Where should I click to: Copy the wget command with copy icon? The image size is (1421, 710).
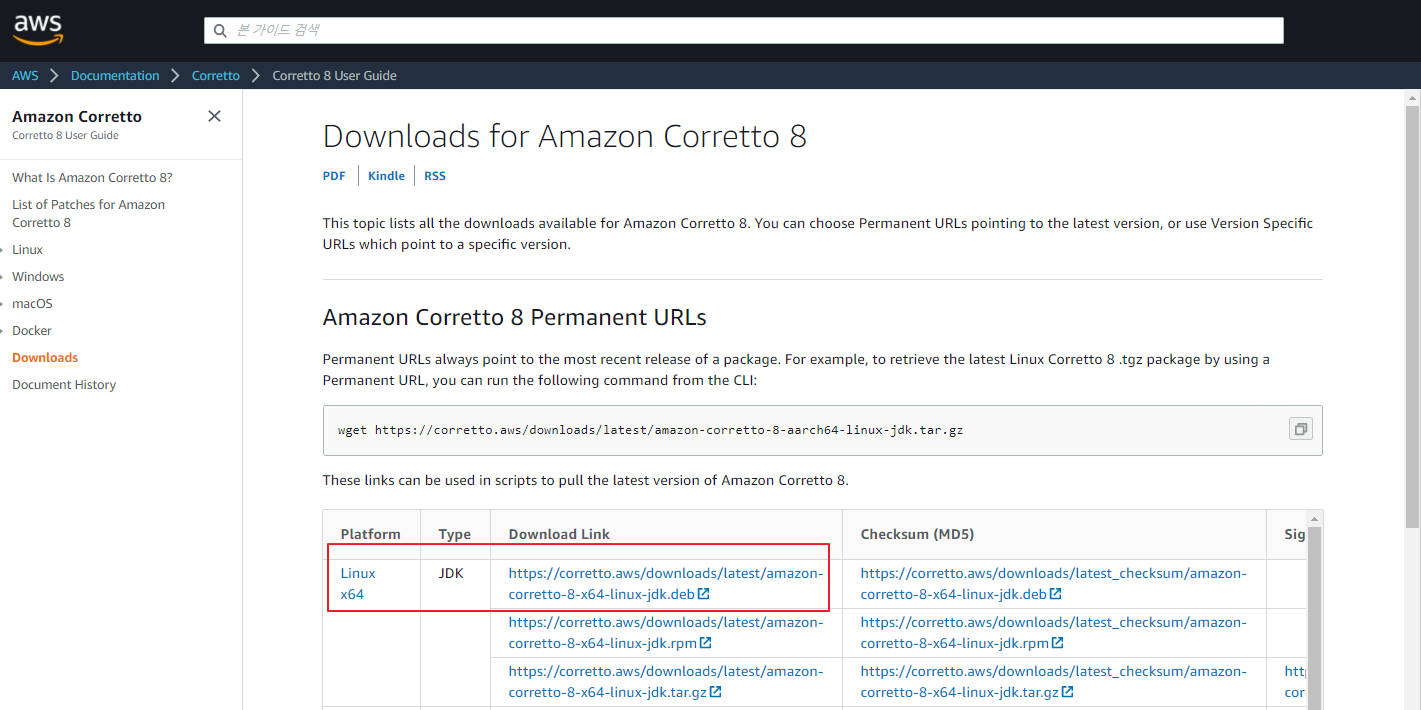click(x=1300, y=429)
